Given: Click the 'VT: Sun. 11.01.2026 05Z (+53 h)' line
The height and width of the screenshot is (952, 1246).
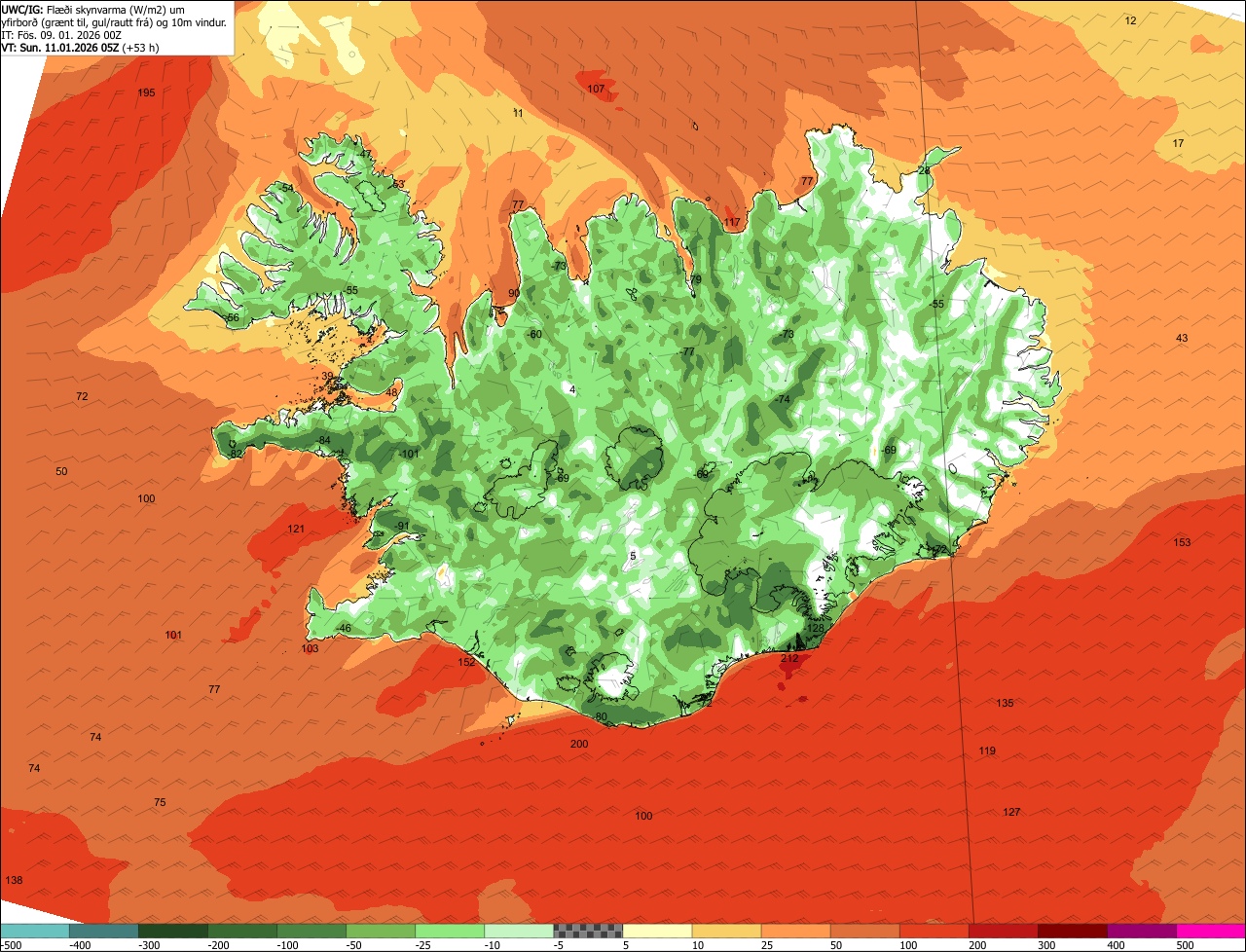Looking at the screenshot, I should (80, 47).
